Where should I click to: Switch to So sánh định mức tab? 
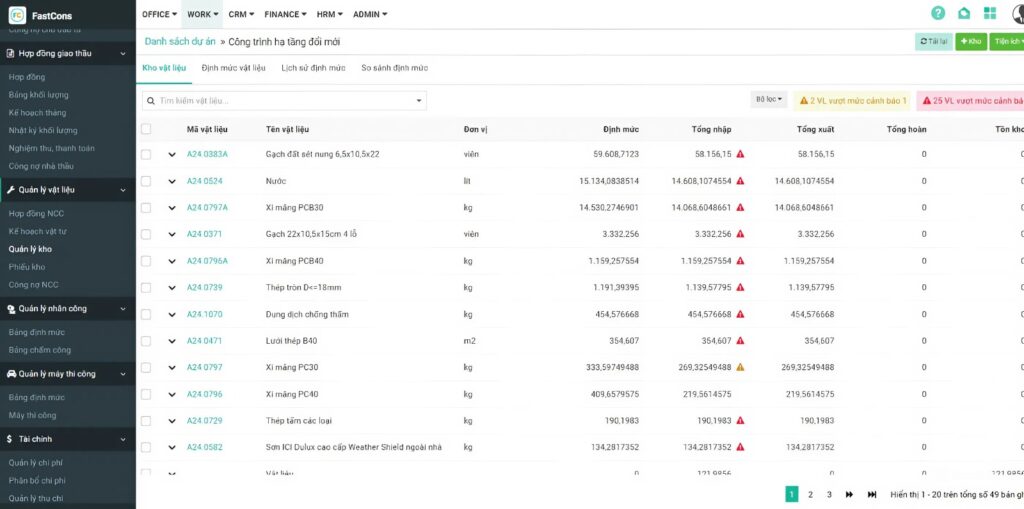click(x=394, y=68)
